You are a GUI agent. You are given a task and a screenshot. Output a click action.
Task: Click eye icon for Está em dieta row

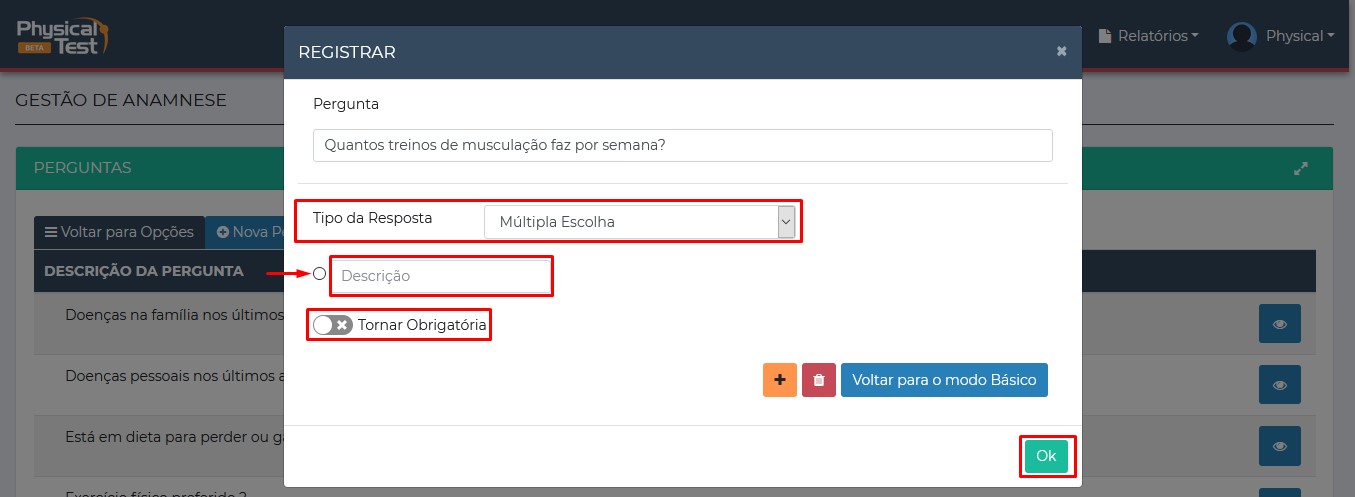coord(1279,446)
